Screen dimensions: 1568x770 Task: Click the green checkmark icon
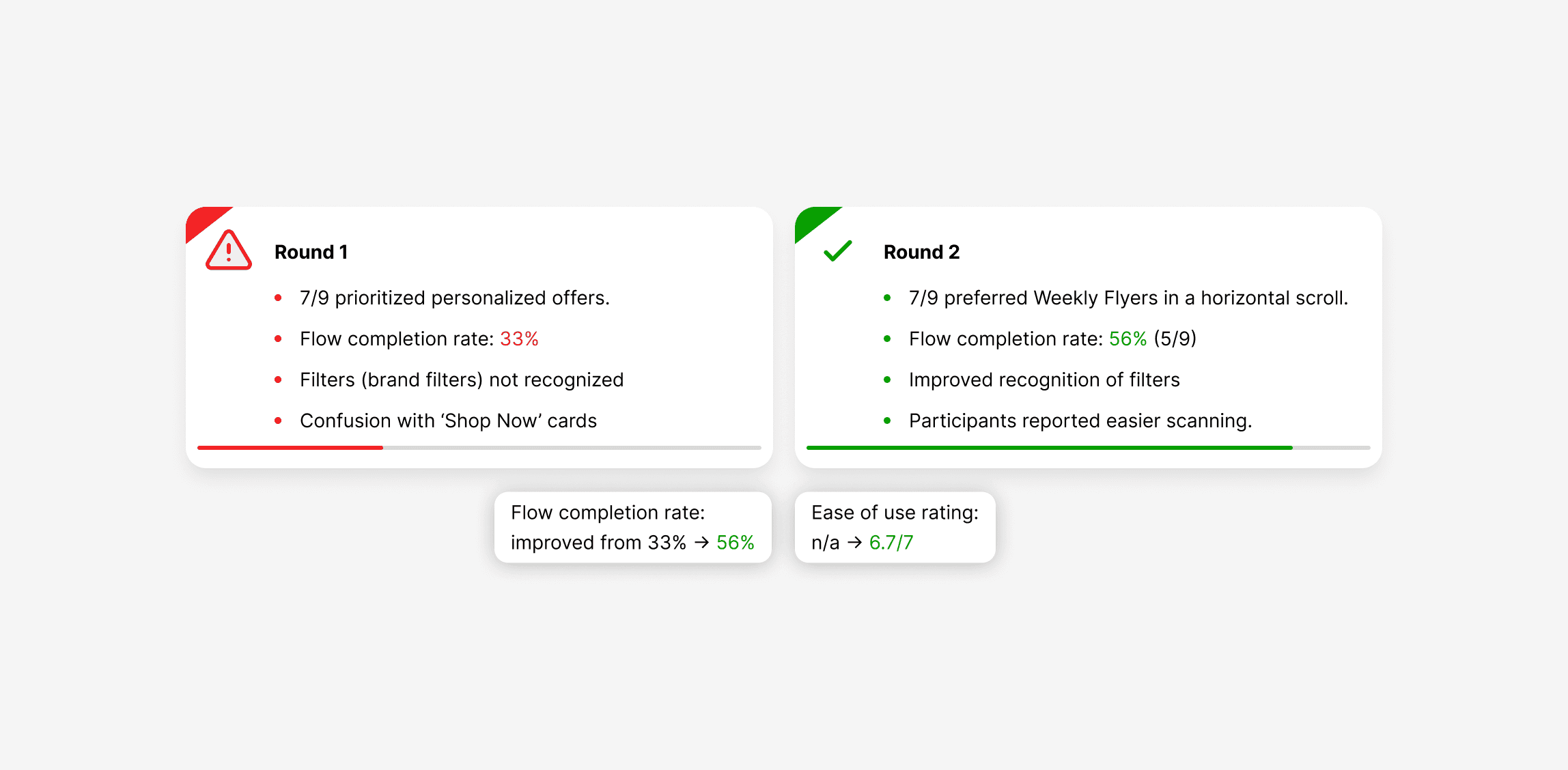pyautogui.click(x=837, y=251)
